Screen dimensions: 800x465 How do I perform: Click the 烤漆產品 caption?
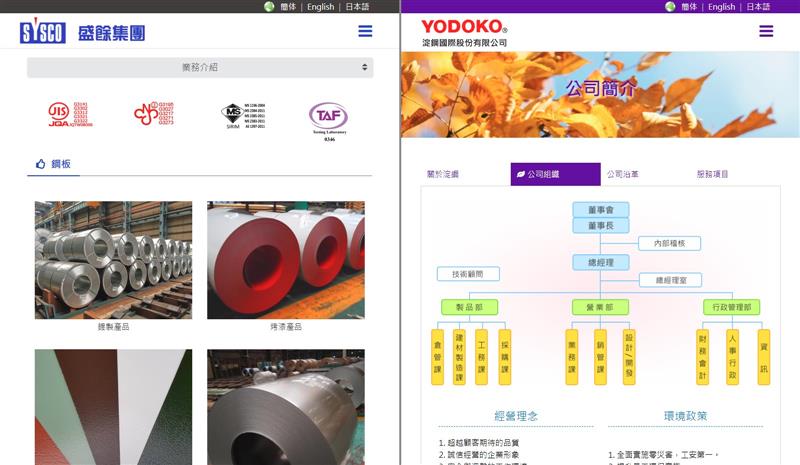(x=286, y=327)
